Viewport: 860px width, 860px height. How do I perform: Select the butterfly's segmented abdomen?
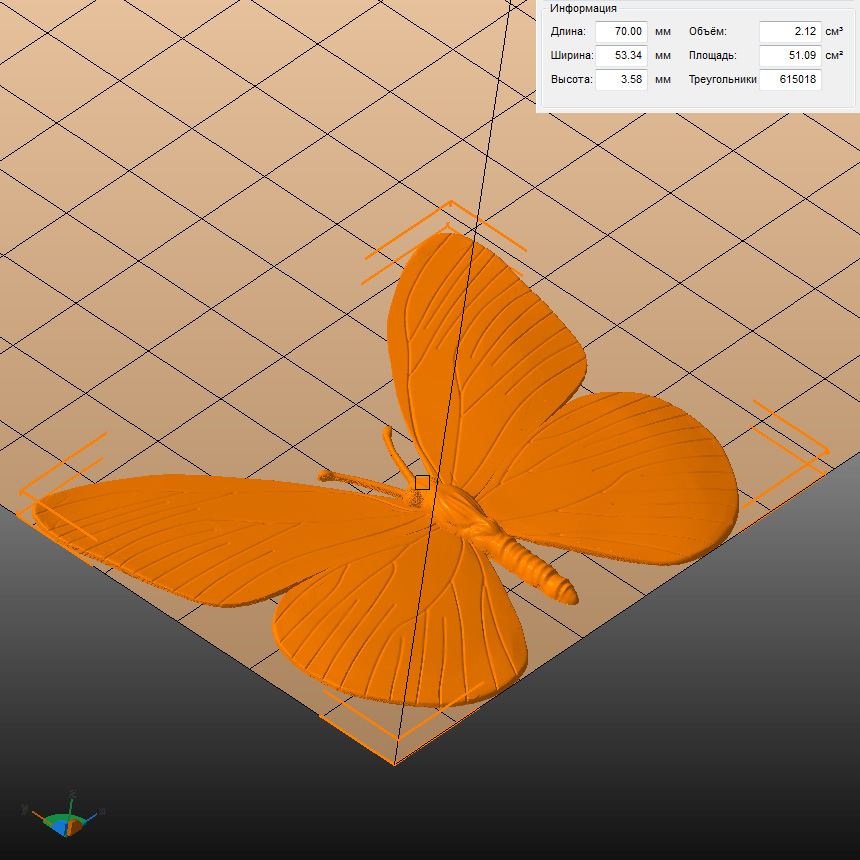(540, 570)
